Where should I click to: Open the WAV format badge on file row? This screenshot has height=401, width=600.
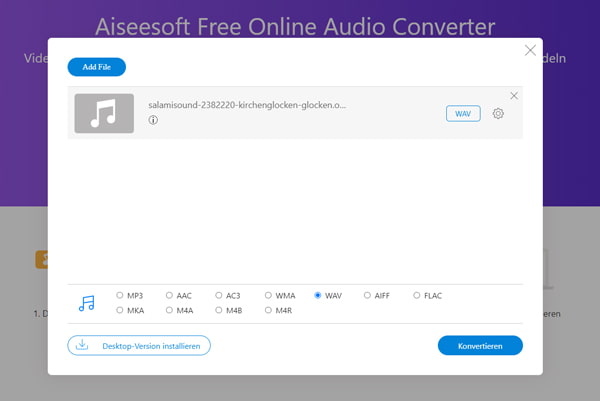463,114
